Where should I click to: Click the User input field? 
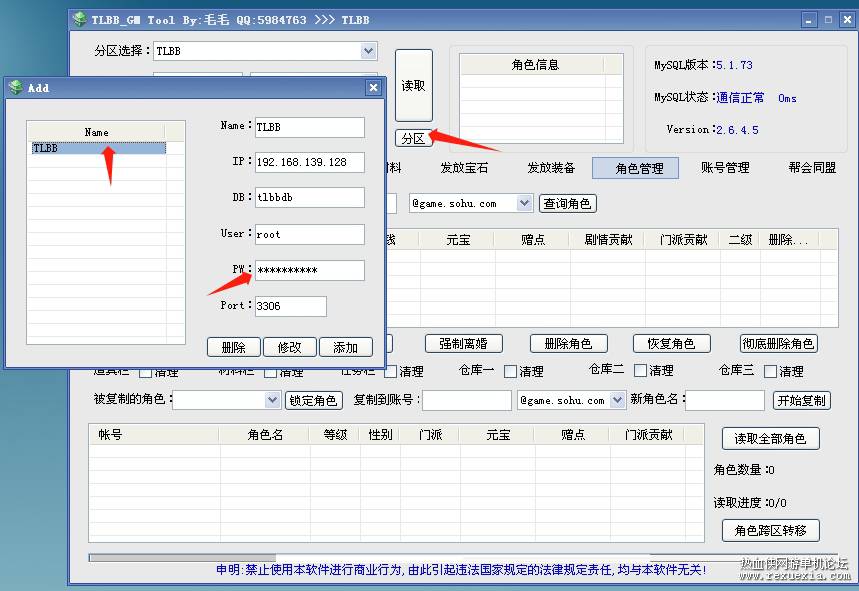point(310,234)
